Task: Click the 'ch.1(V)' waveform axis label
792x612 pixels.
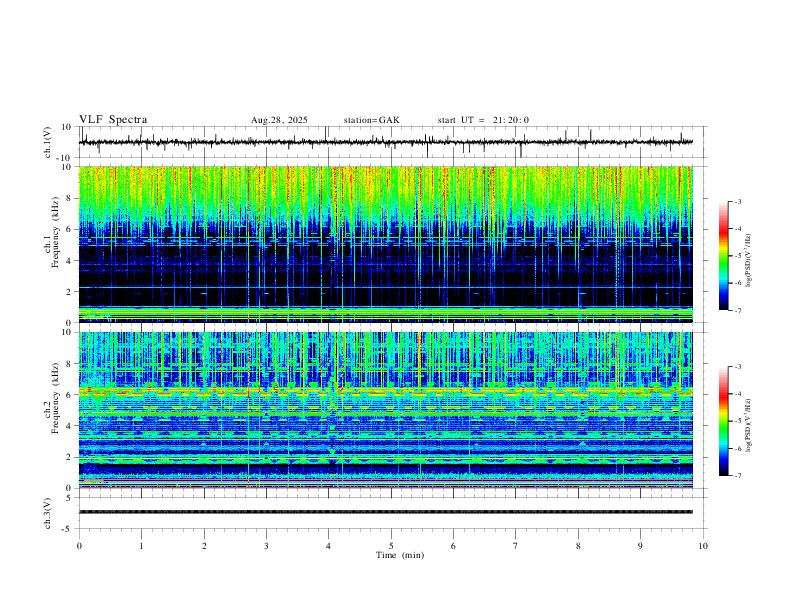Action: coord(48,142)
